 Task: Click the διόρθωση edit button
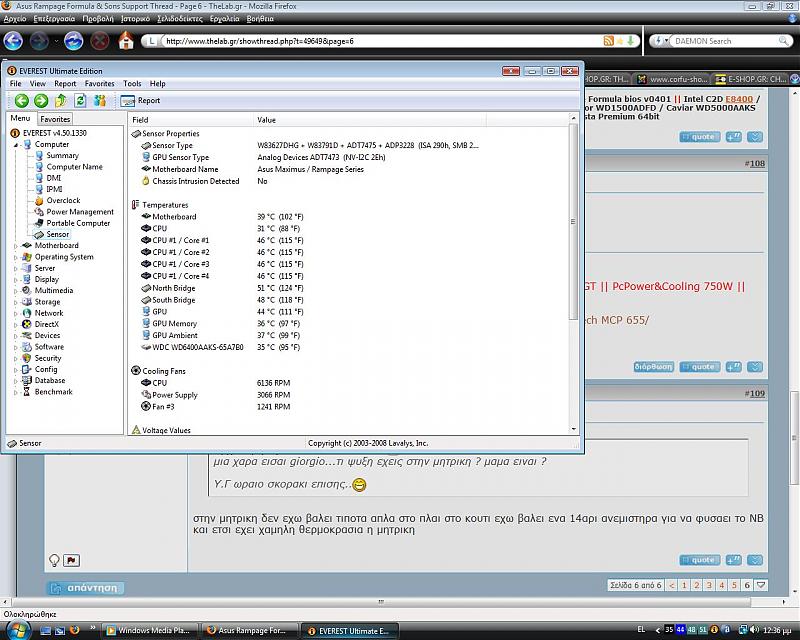point(653,367)
